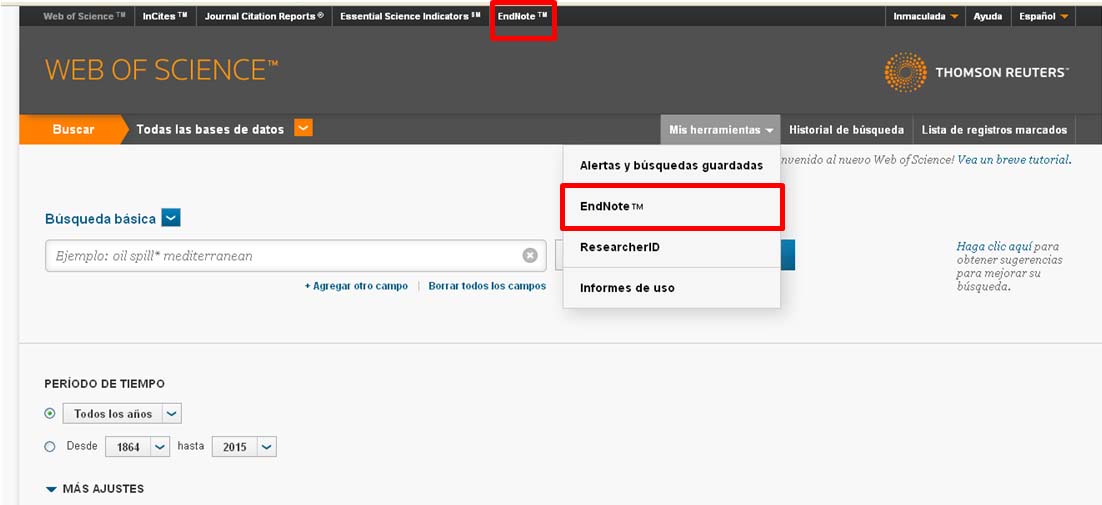Click the Thomson Reuters logo
The image size is (1102, 505).
coord(976,72)
